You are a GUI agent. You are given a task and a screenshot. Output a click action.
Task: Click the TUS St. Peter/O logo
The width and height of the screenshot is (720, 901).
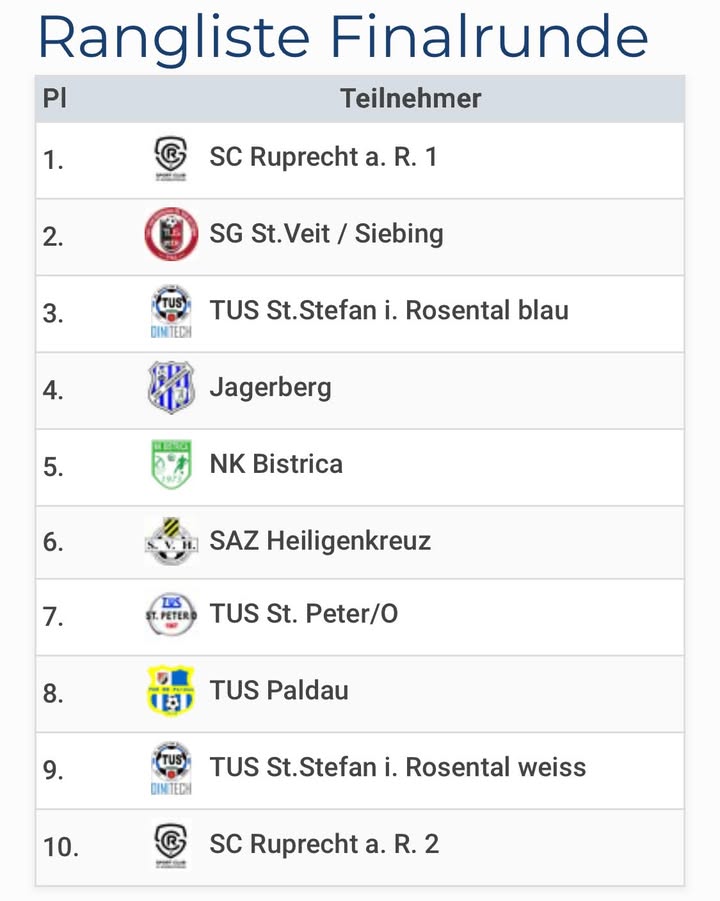coord(170,614)
